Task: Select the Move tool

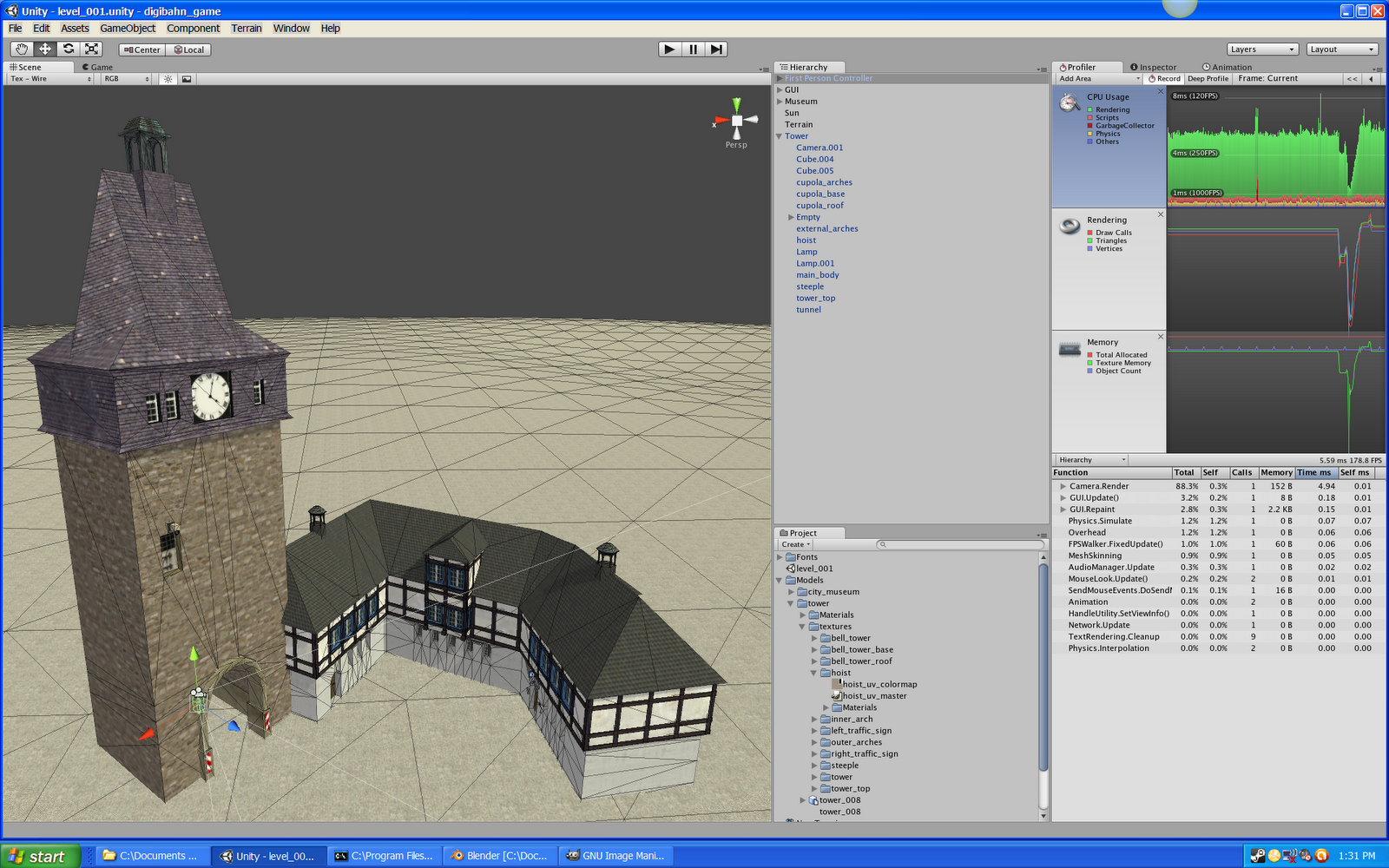Action: tap(45, 49)
